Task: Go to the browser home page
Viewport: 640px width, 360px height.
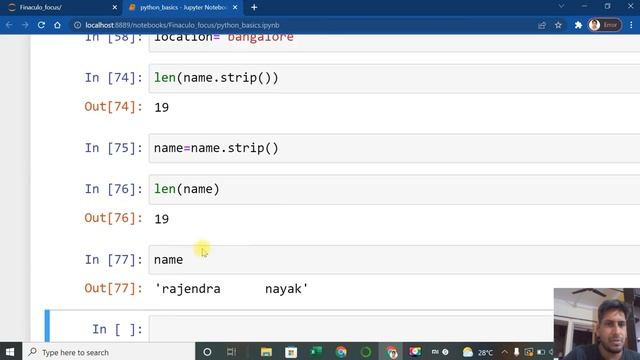Action: (x=57, y=25)
